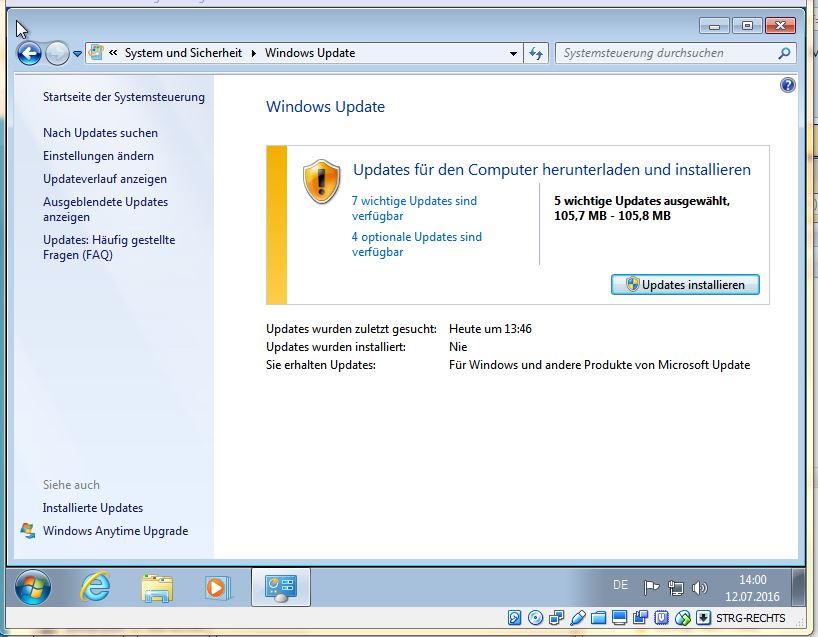The image size is (818, 637).
Task: Click the Show desktop strip beside clock
Action: point(798,587)
